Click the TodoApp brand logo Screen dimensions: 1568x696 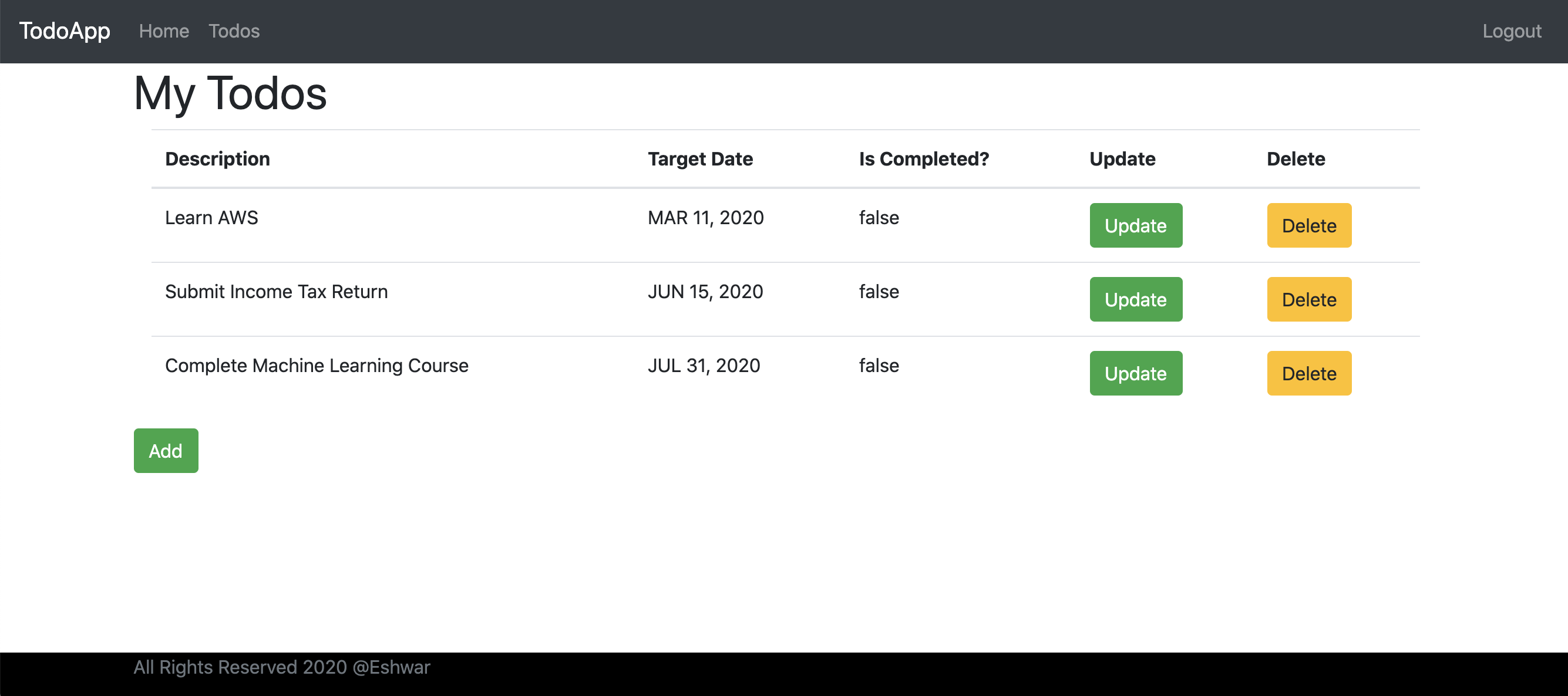[x=65, y=31]
